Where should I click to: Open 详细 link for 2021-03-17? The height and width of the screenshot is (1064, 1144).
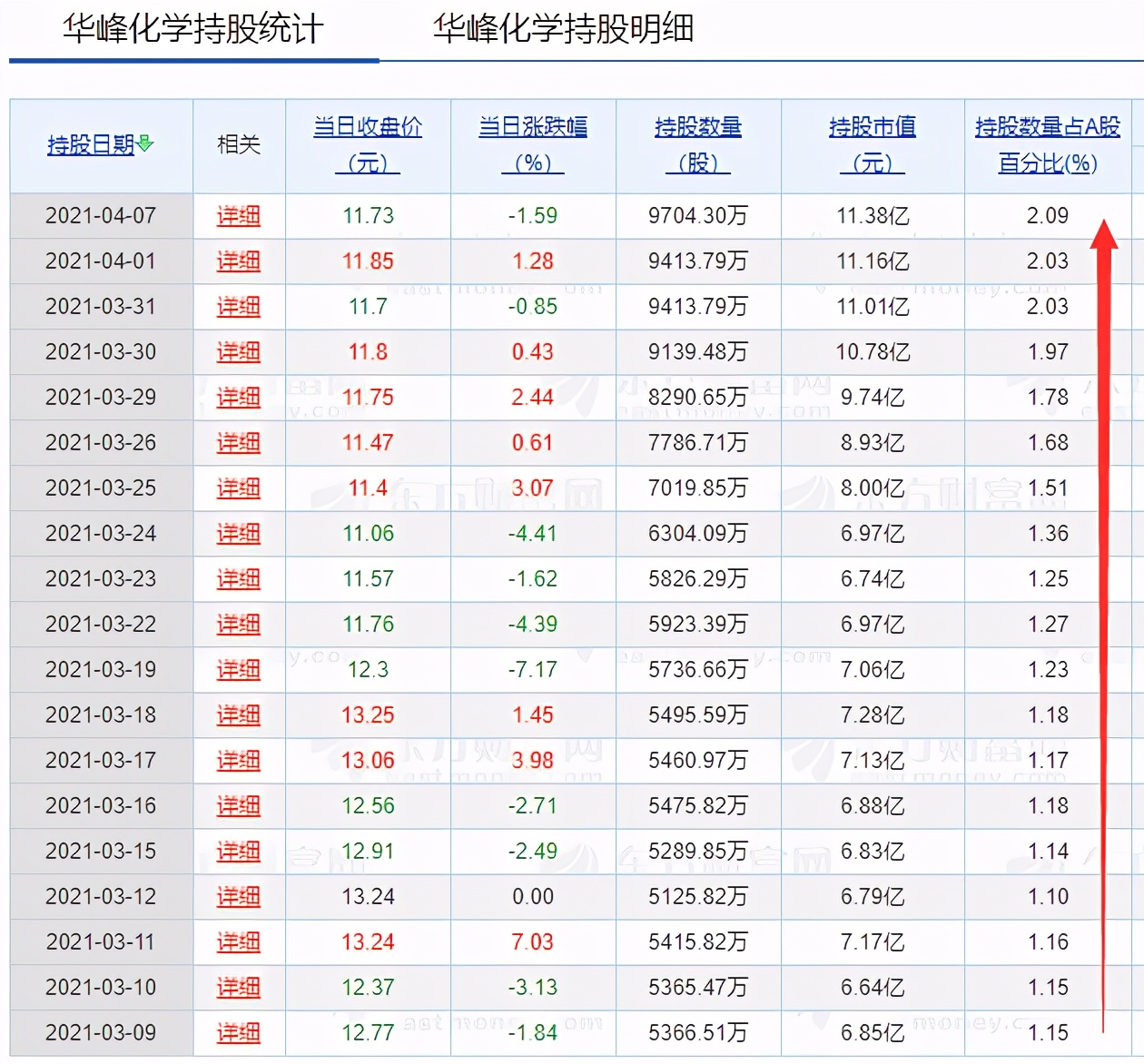point(239,761)
